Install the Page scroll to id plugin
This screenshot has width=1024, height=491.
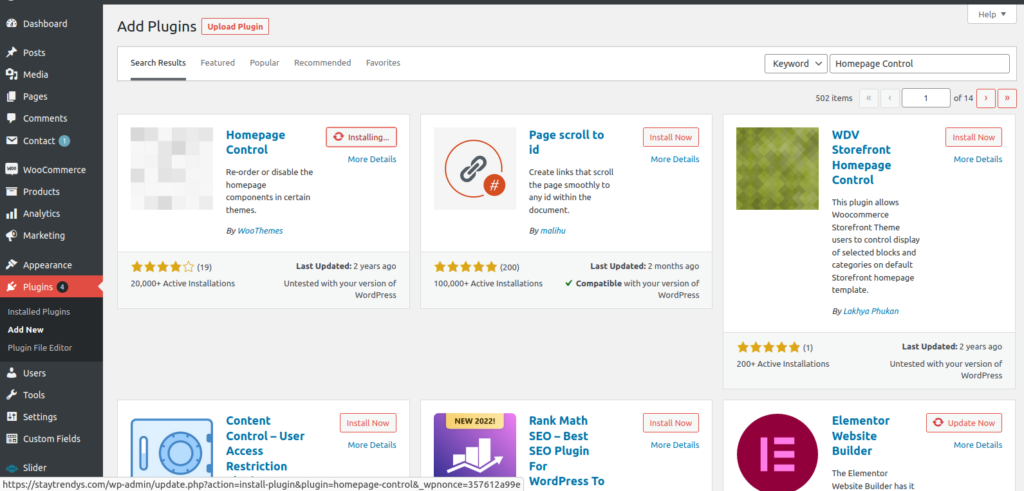(x=670, y=137)
